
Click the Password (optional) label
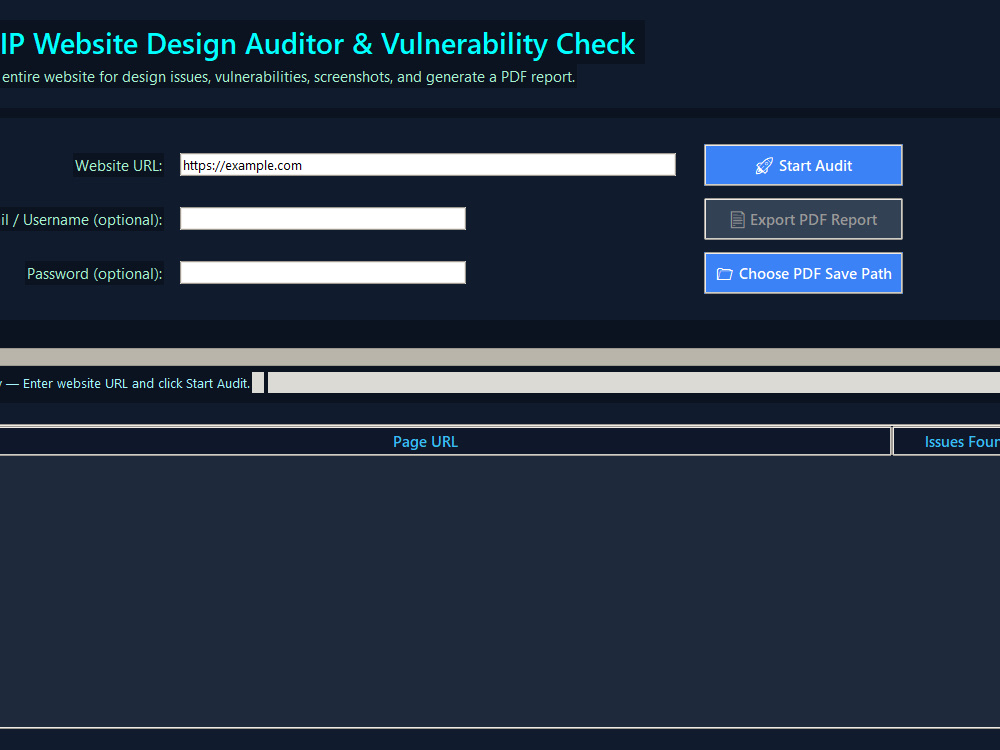click(94, 274)
